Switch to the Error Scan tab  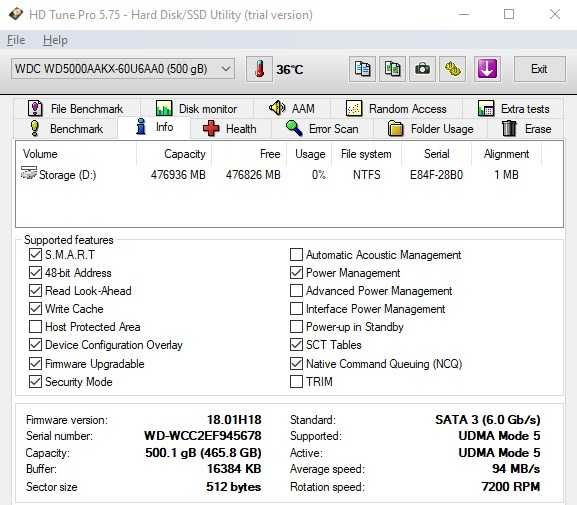pos(323,129)
